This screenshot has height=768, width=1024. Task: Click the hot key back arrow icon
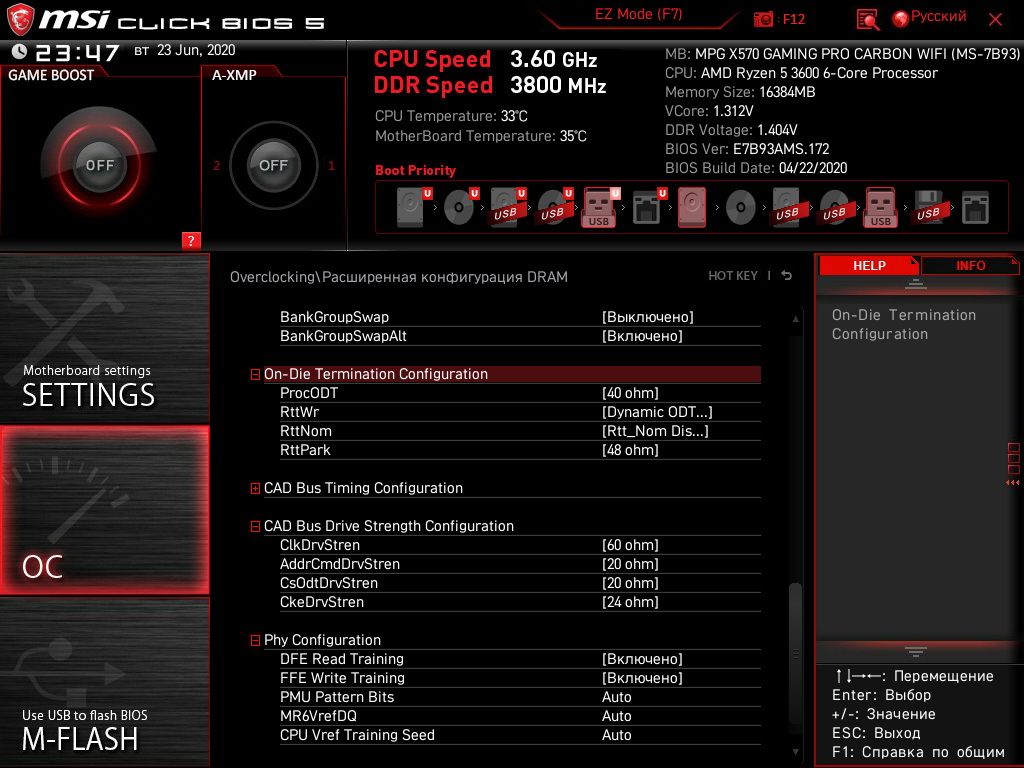point(787,276)
